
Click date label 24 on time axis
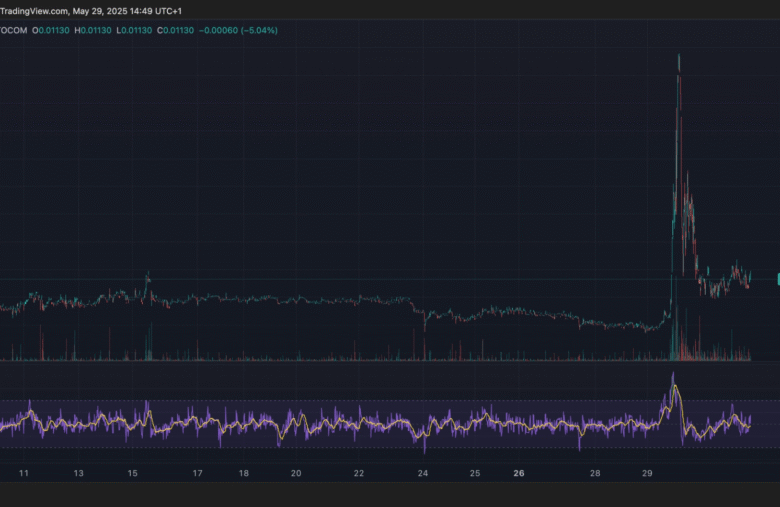point(423,473)
